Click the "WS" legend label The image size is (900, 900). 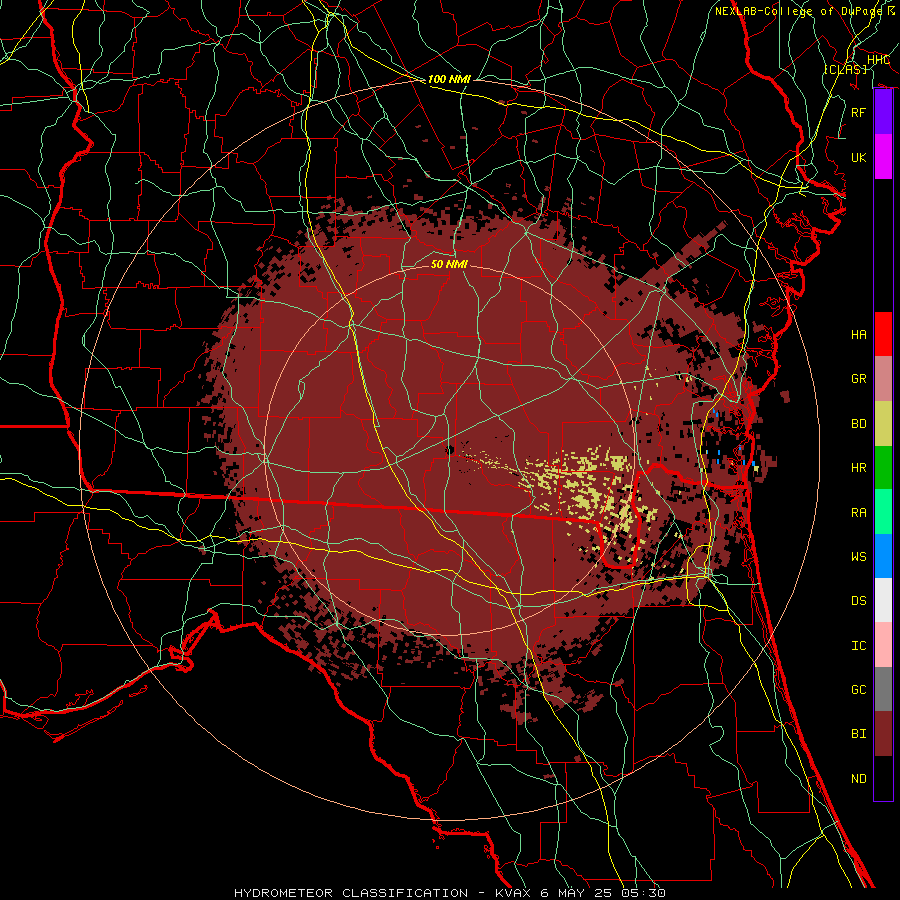859,557
